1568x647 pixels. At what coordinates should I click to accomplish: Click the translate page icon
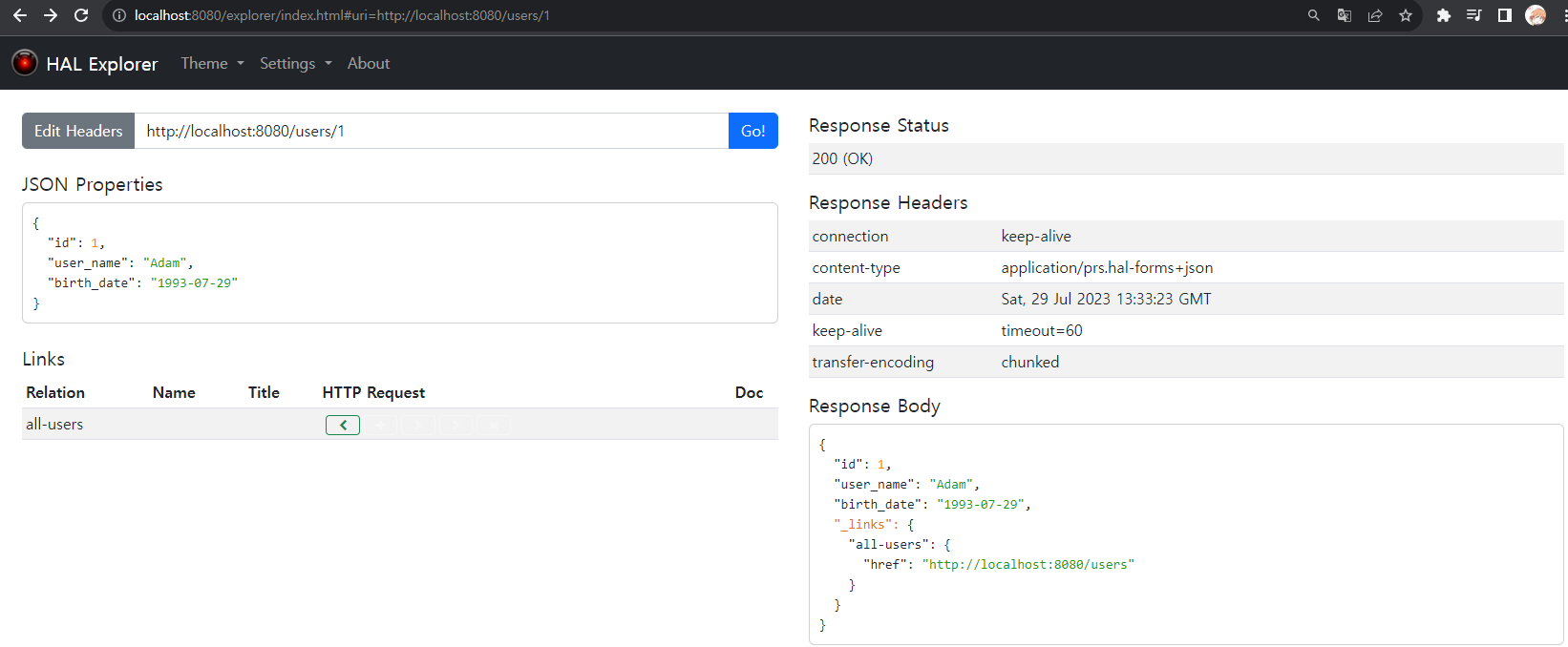tap(1345, 15)
